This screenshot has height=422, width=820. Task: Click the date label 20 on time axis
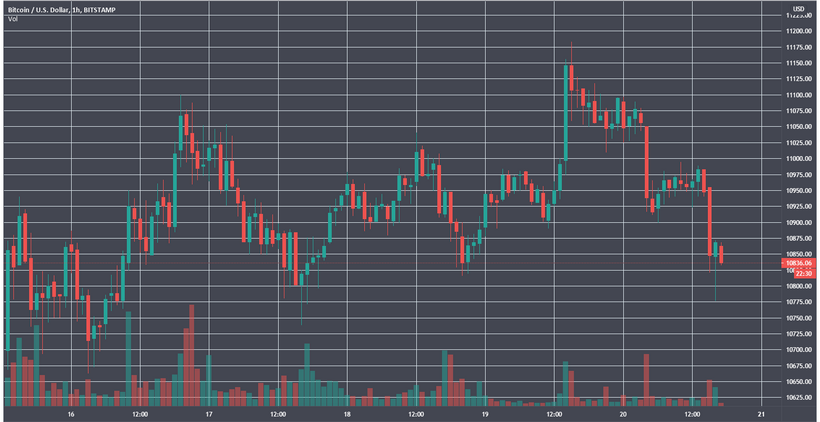click(x=623, y=413)
